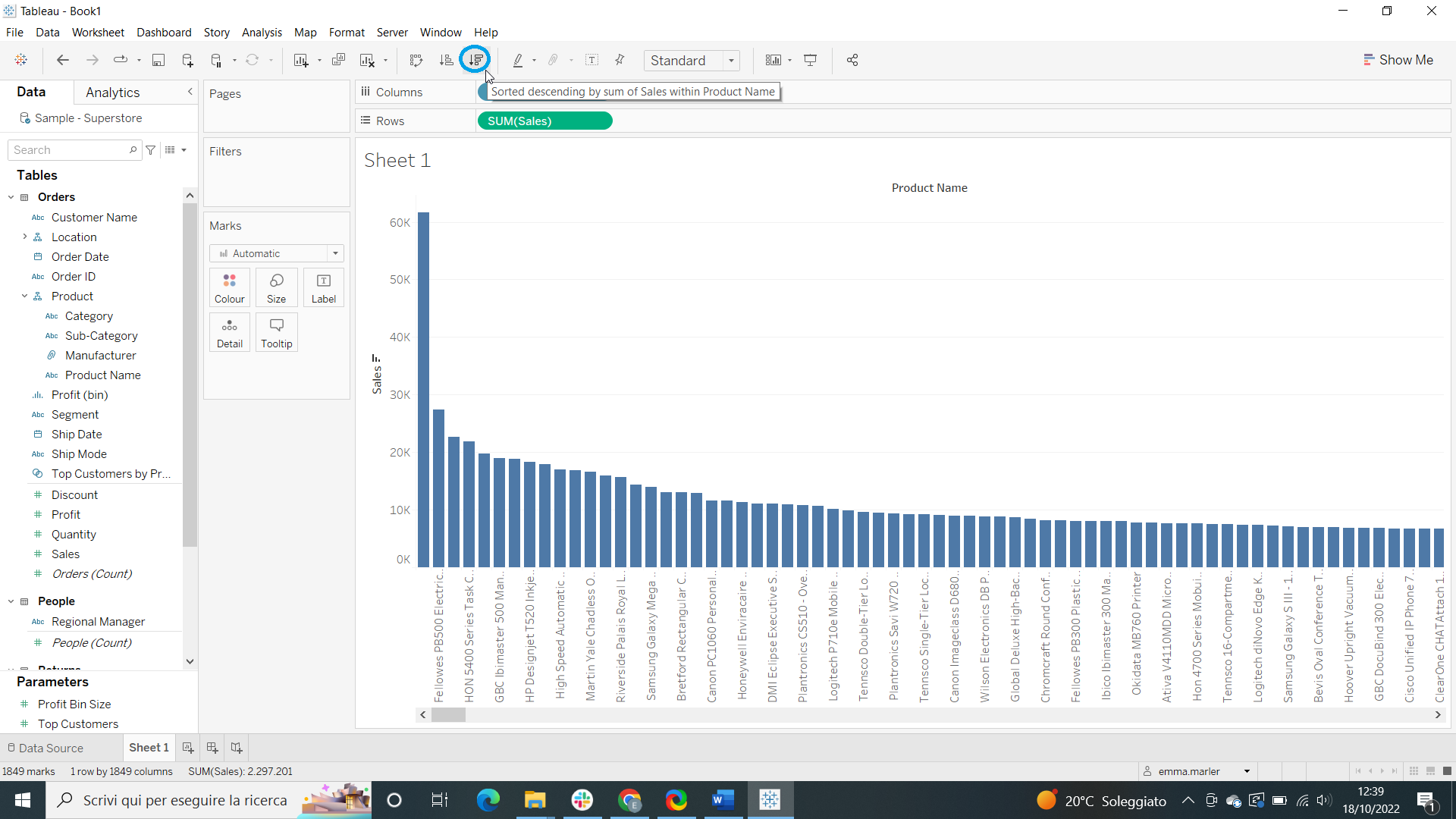This screenshot has width=1456, height=819.
Task: Swap rows and columns icon
Action: tap(416, 60)
